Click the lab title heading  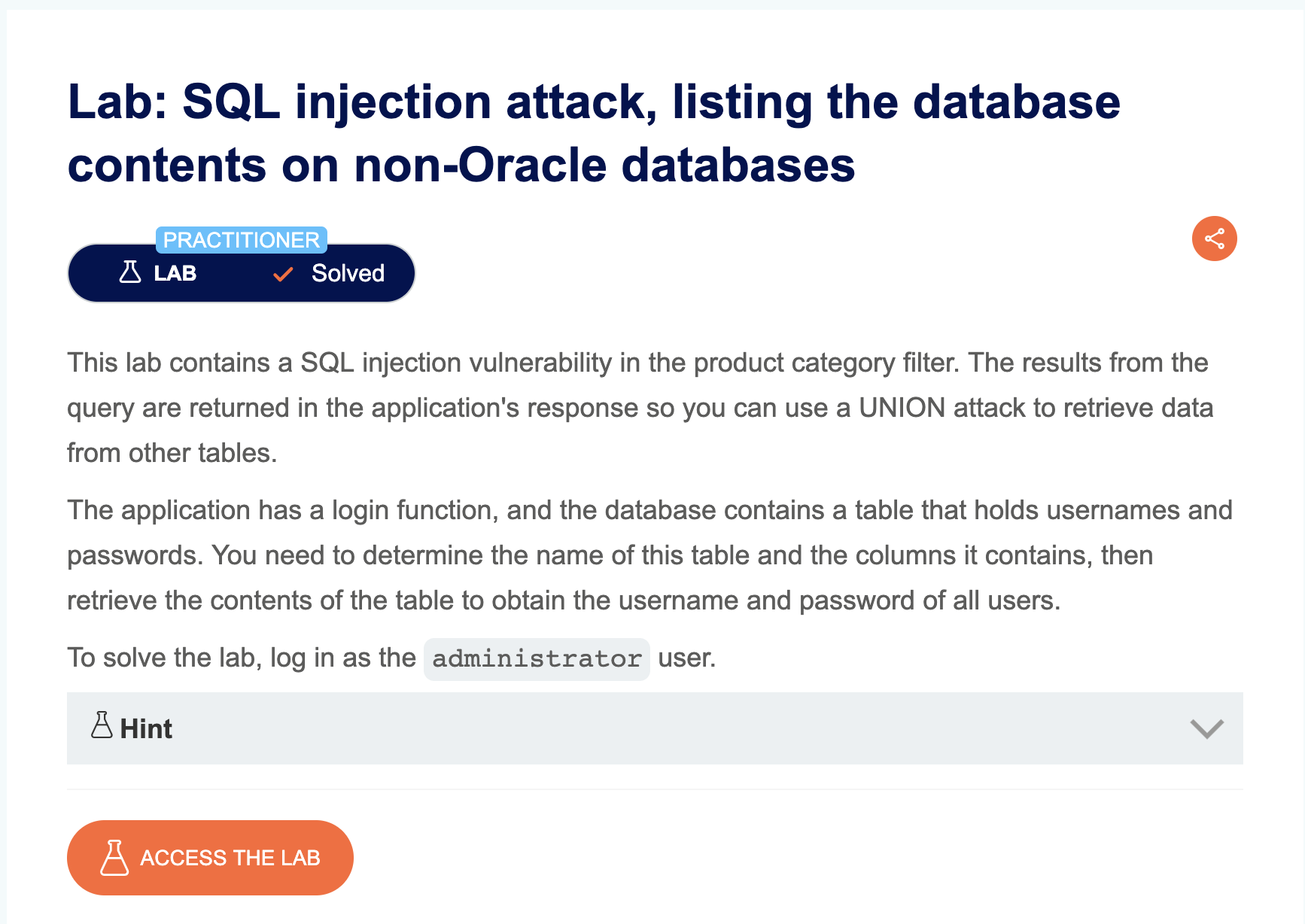(594, 133)
